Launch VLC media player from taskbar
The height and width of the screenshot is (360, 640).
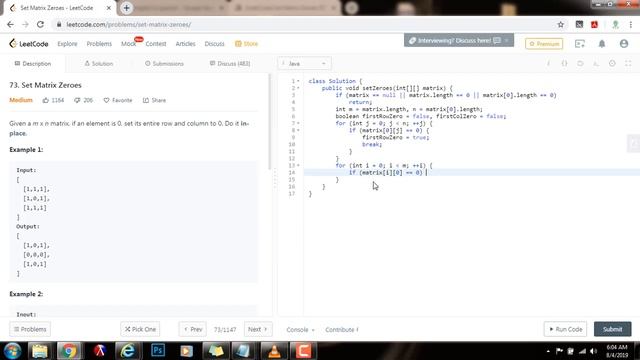274,351
